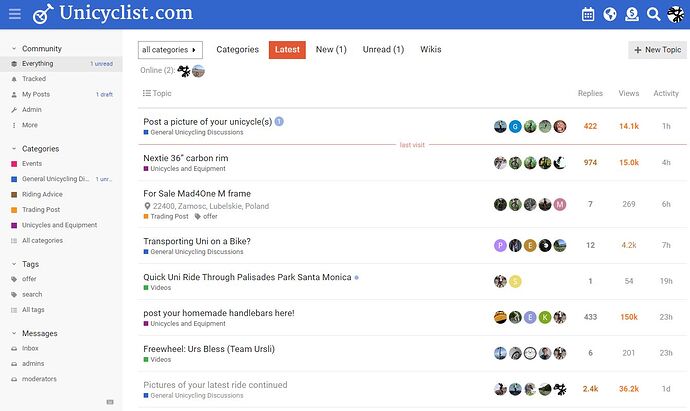Open the search magnifier icon
The width and height of the screenshot is (690, 411).
pyautogui.click(x=654, y=14)
